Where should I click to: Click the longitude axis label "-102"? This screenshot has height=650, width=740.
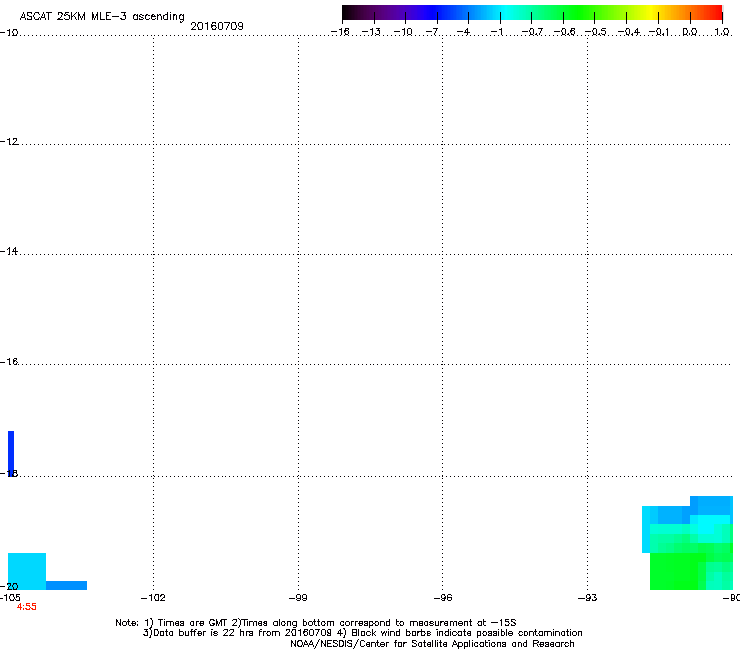[153, 598]
